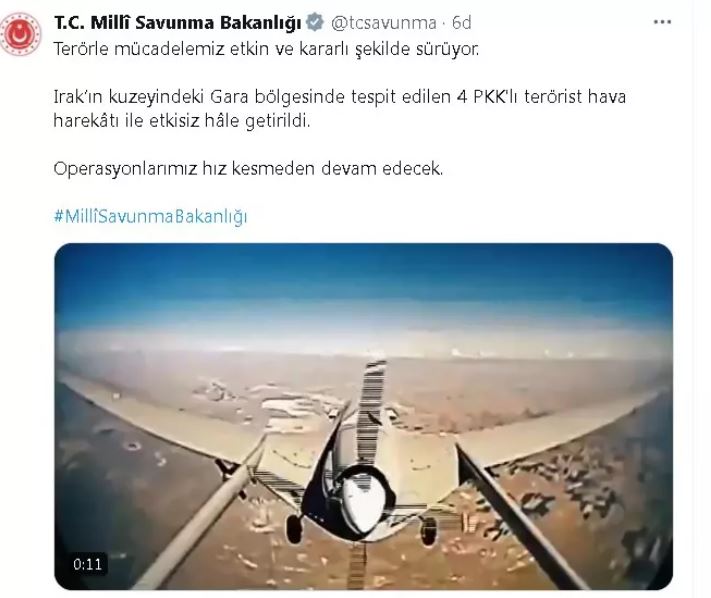
Task: Click the Operasyonlarımız hız kesmeden sentence
Action: click(x=248, y=169)
